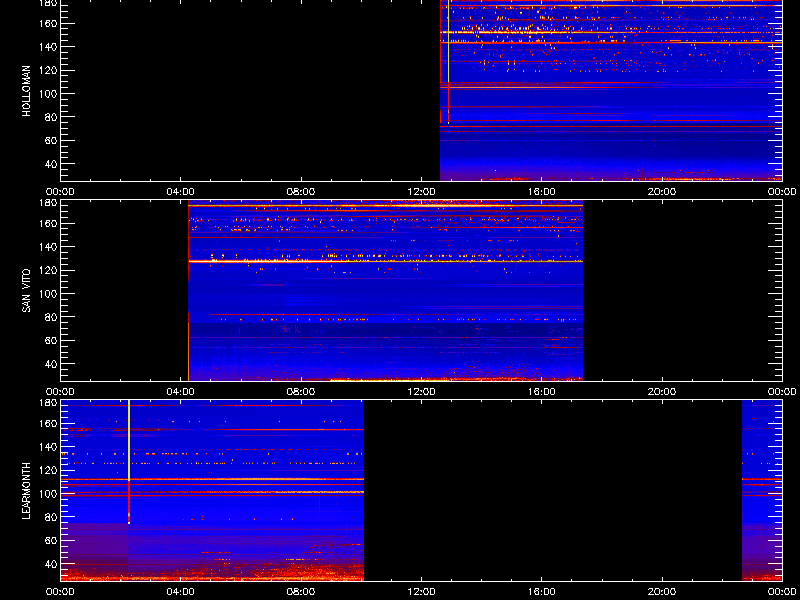Viewport: 800px width, 600px height.
Task: Click the SAN VITO station axis label
Action: click(x=27, y=291)
